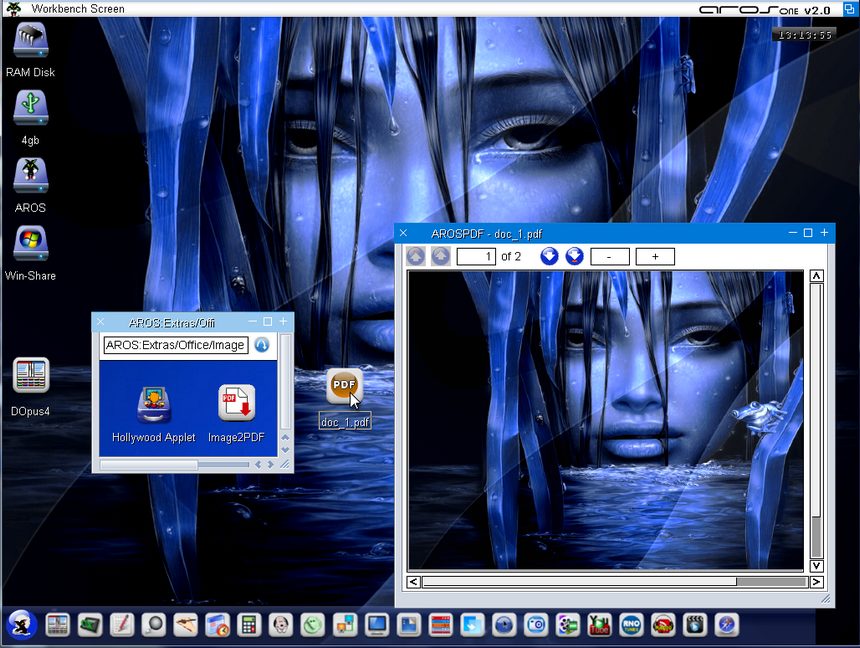The width and height of the screenshot is (860, 648).
Task: Click the AROS:Extras/Office path field
Action: (175, 345)
